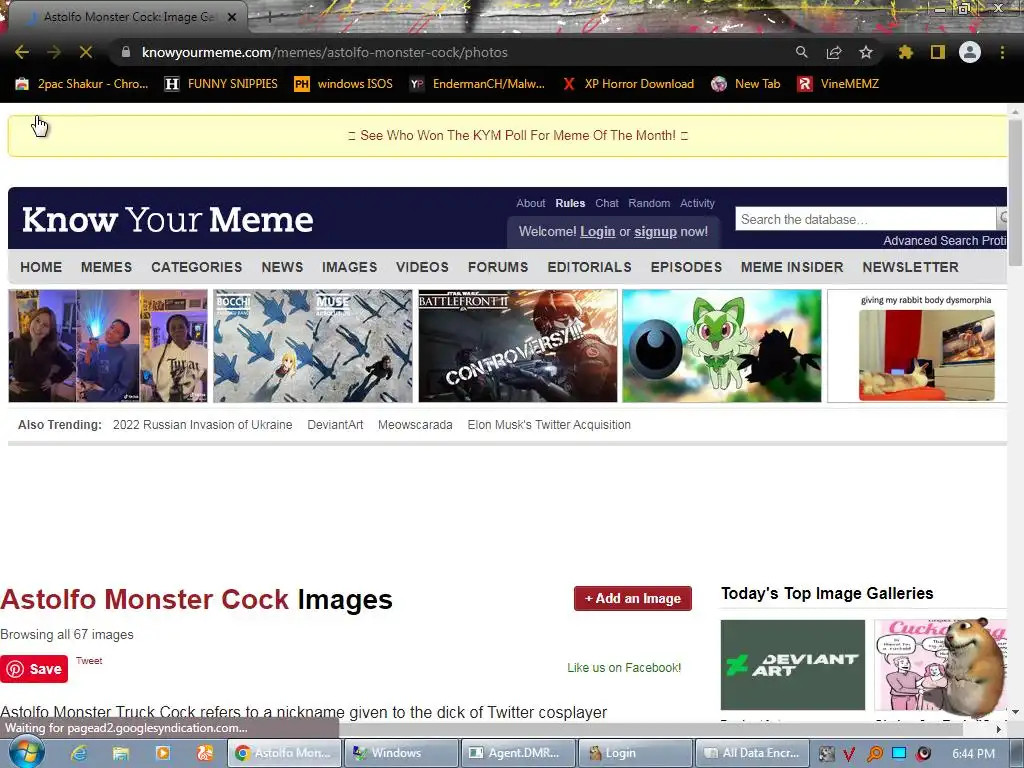Click the + Add an Image button
This screenshot has height=768, width=1024.
tap(633, 598)
